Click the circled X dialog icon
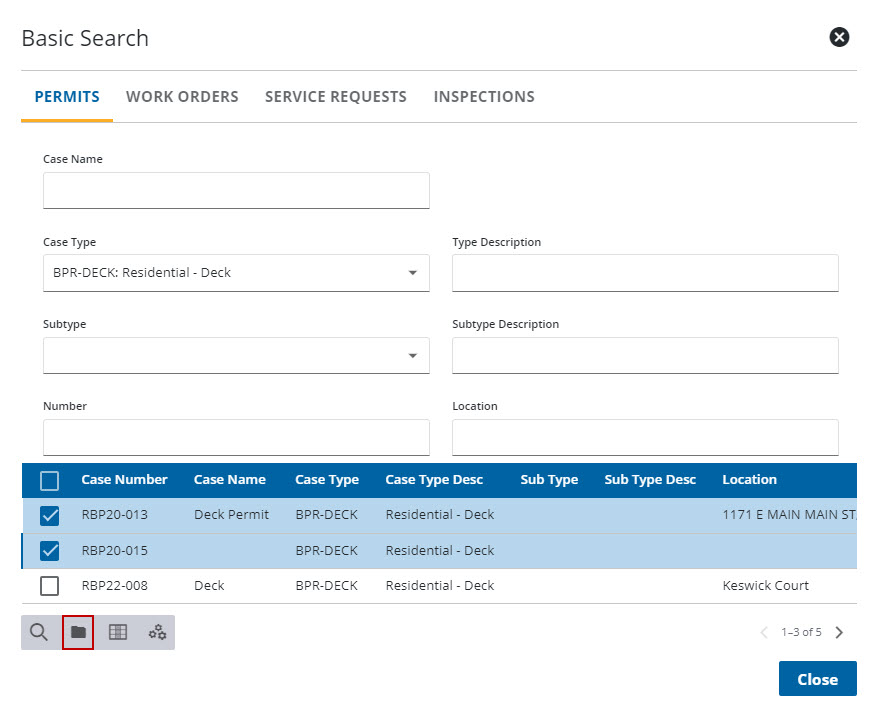The image size is (872, 704). [x=839, y=38]
